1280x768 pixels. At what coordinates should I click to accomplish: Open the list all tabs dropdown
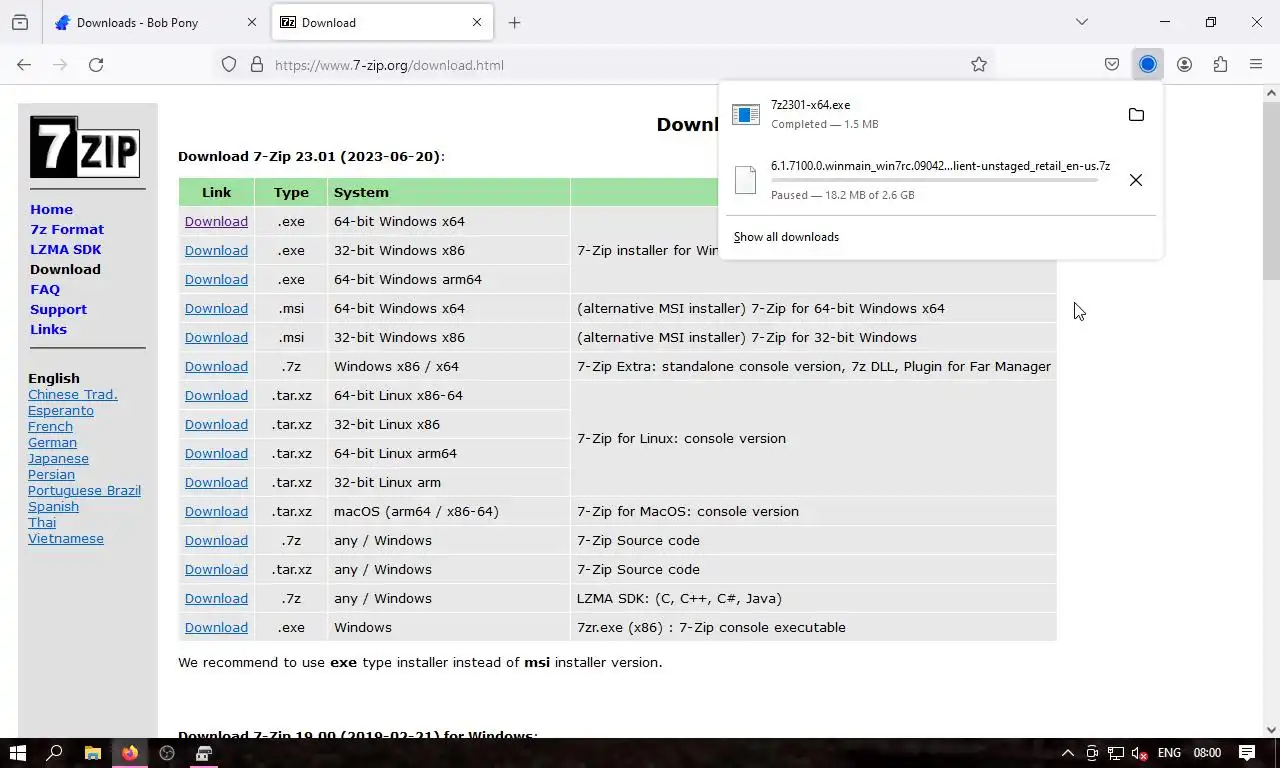(1082, 22)
